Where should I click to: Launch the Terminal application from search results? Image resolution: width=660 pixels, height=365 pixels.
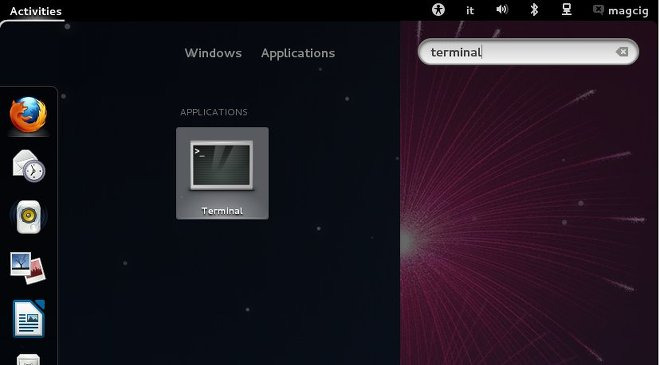click(222, 173)
